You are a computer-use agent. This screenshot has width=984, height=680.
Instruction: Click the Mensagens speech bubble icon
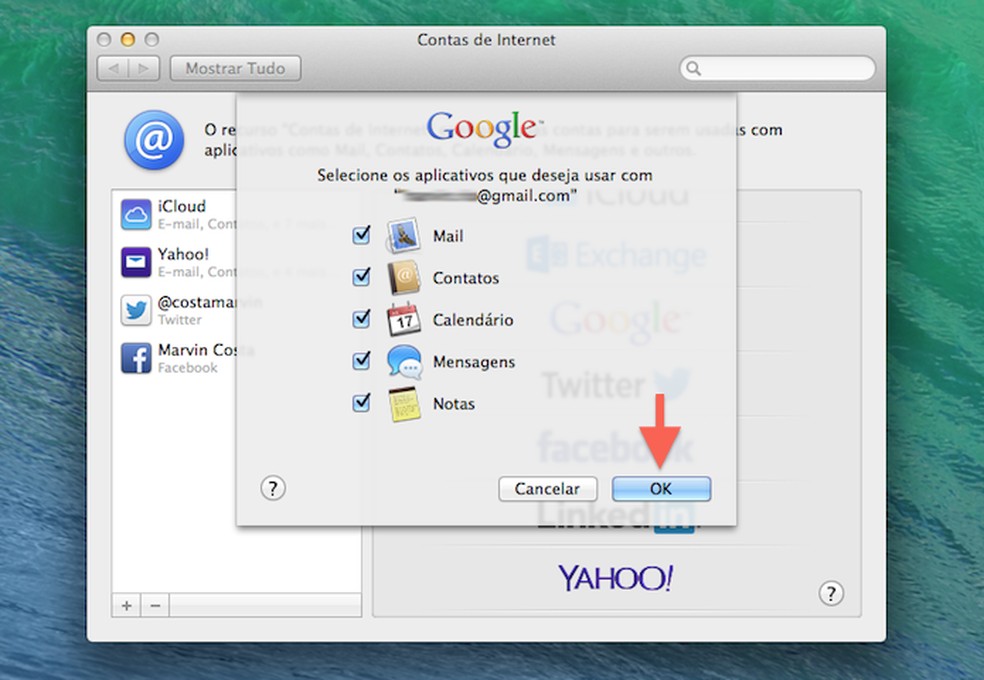[x=404, y=361]
